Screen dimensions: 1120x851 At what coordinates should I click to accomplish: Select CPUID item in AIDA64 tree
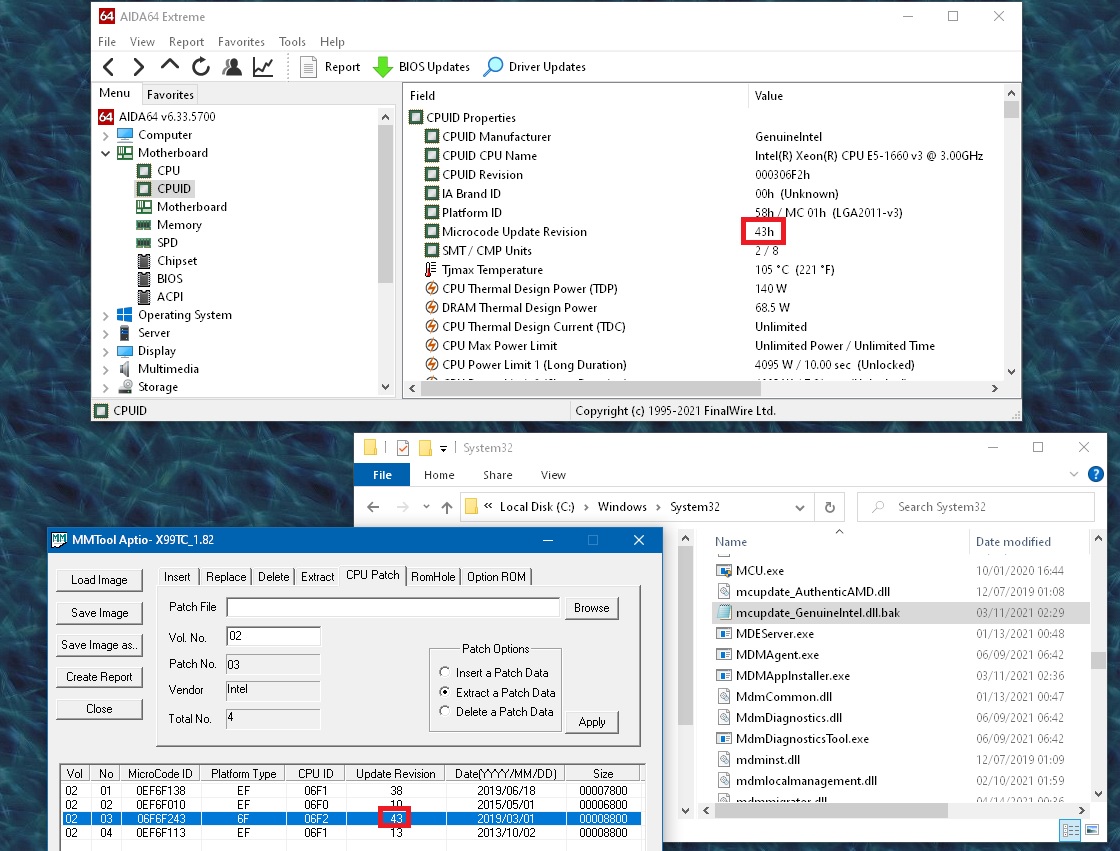(174, 189)
